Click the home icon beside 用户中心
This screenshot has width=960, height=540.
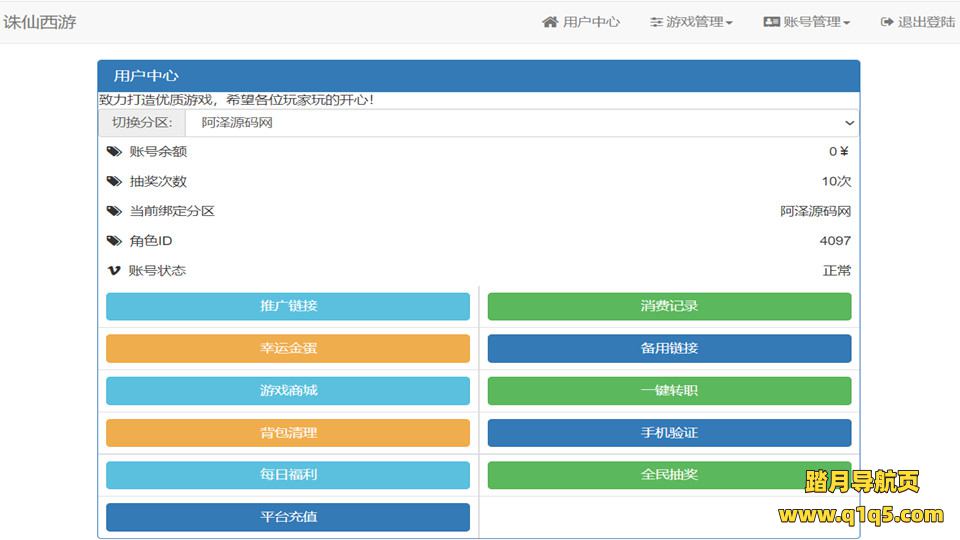[550, 22]
